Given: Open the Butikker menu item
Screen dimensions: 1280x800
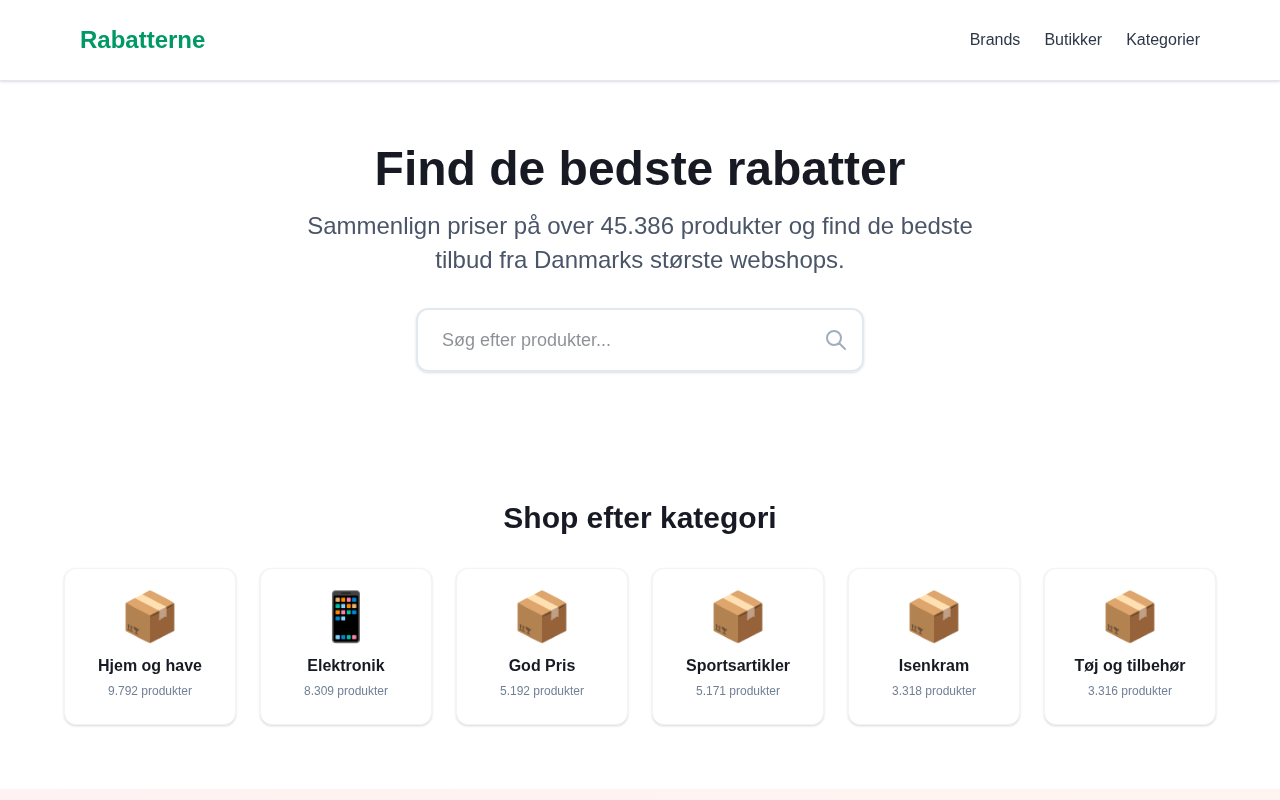Looking at the screenshot, I should [1073, 40].
